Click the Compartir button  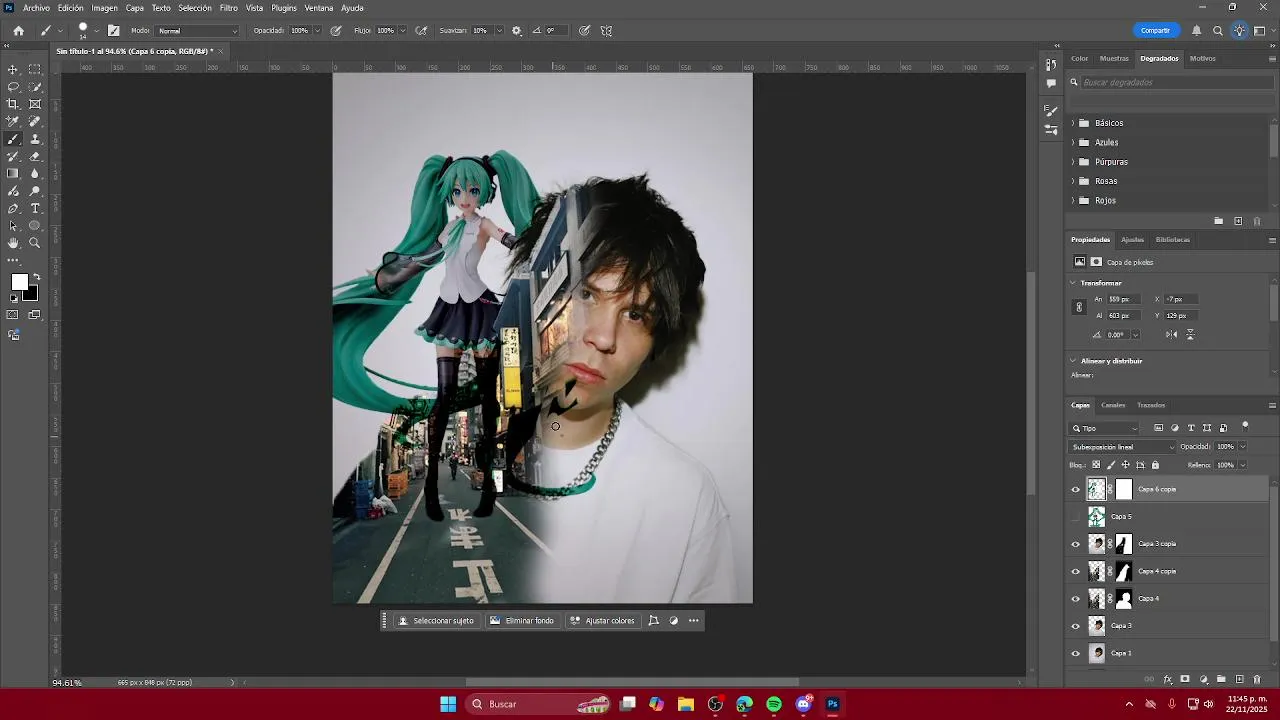coord(1155,30)
